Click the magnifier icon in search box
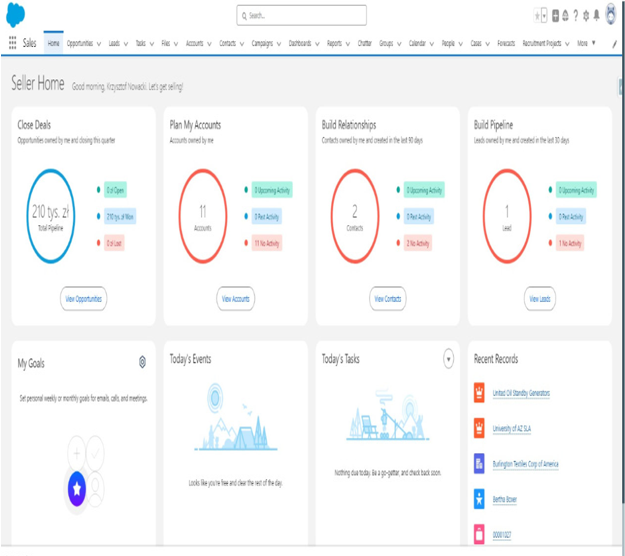This screenshot has height=556, width=625. click(x=244, y=16)
